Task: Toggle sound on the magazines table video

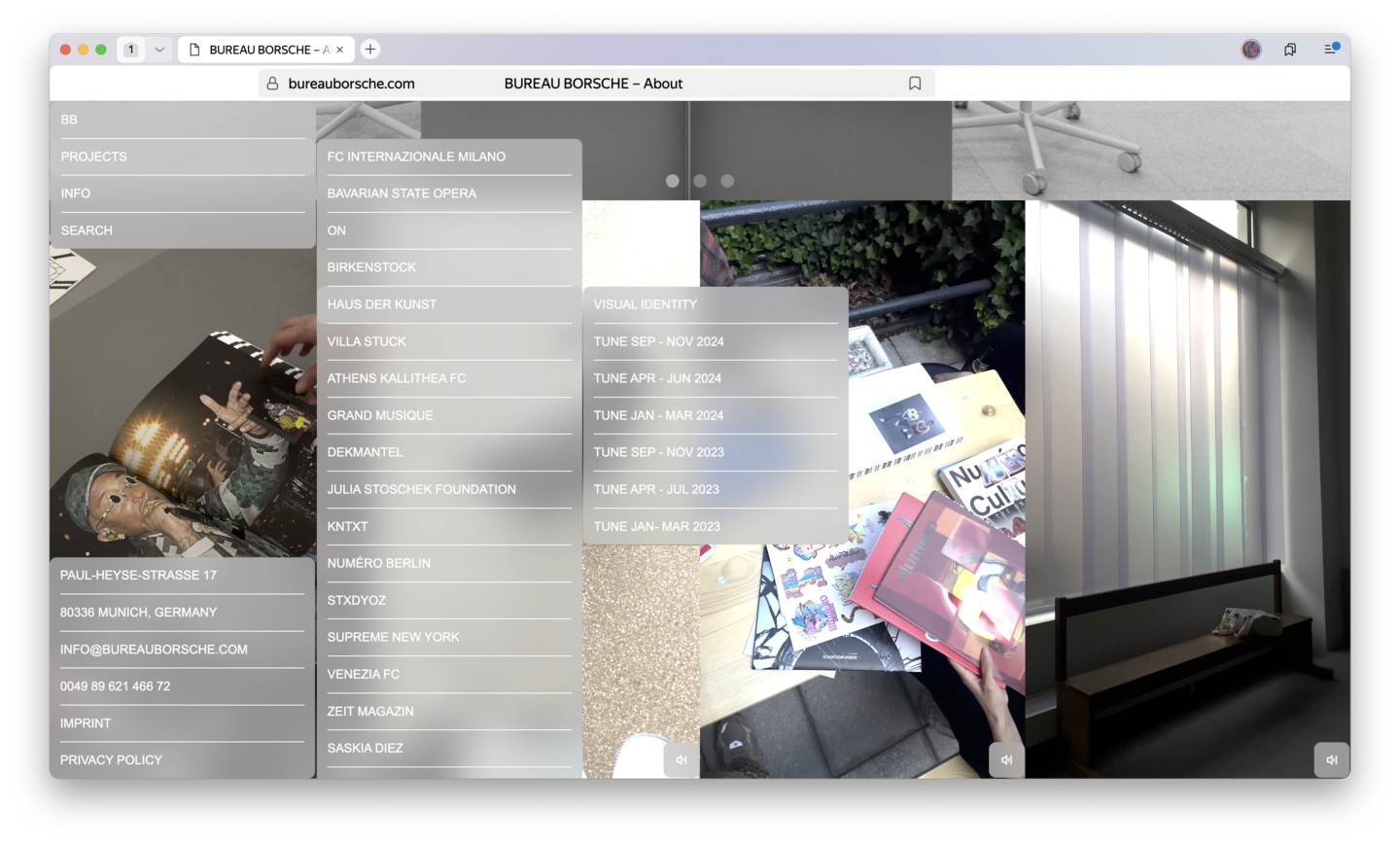Action: tap(1006, 759)
